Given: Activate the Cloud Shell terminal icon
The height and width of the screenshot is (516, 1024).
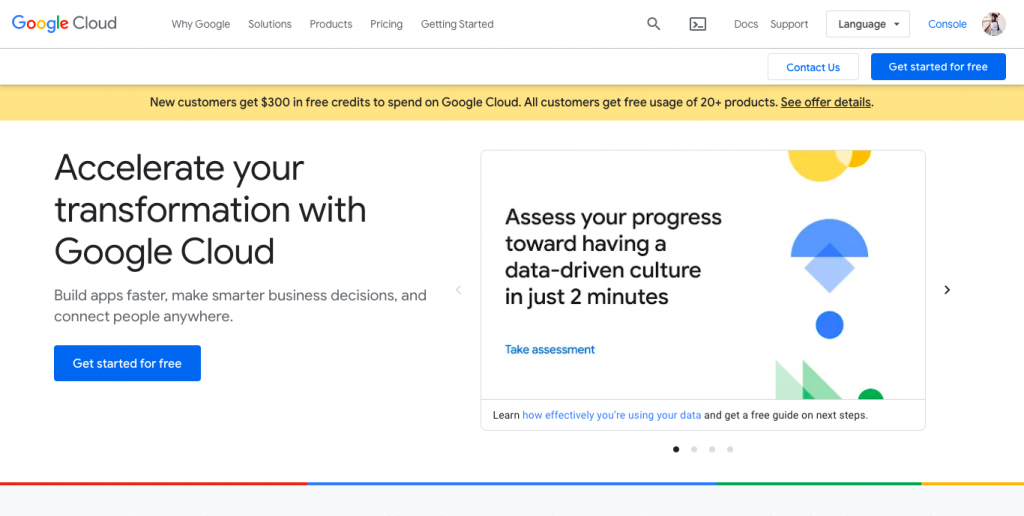Looking at the screenshot, I should click(x=698, y=24).
